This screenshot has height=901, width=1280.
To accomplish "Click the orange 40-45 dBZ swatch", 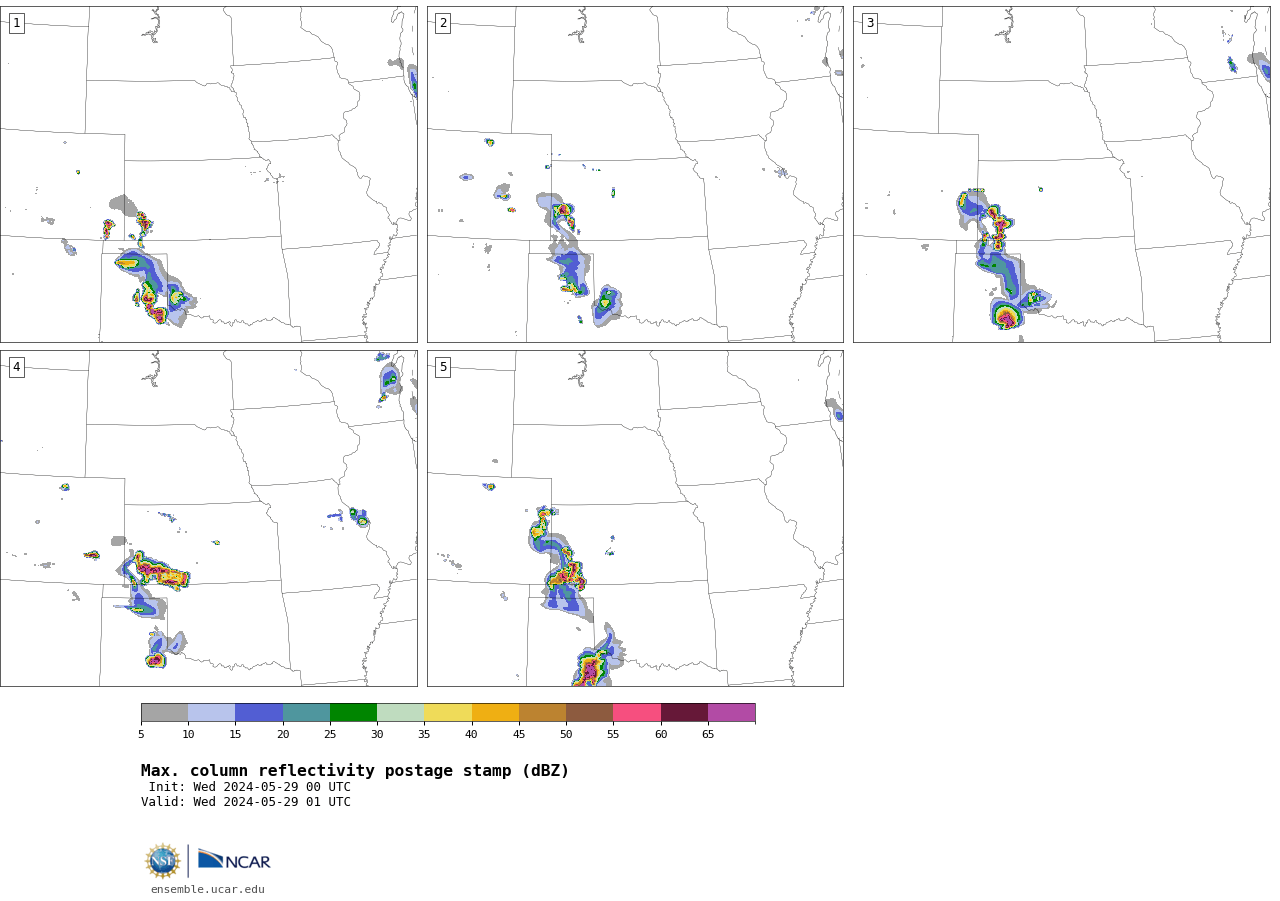I will 495,712.
